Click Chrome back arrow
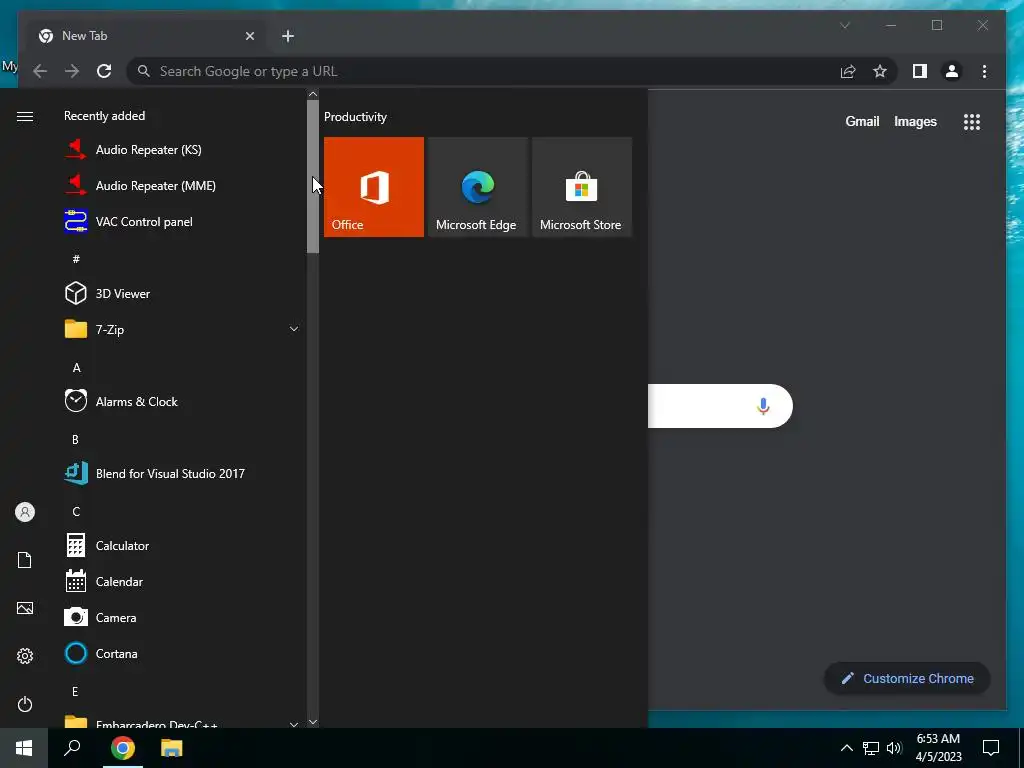 click(x=40, y=71)
